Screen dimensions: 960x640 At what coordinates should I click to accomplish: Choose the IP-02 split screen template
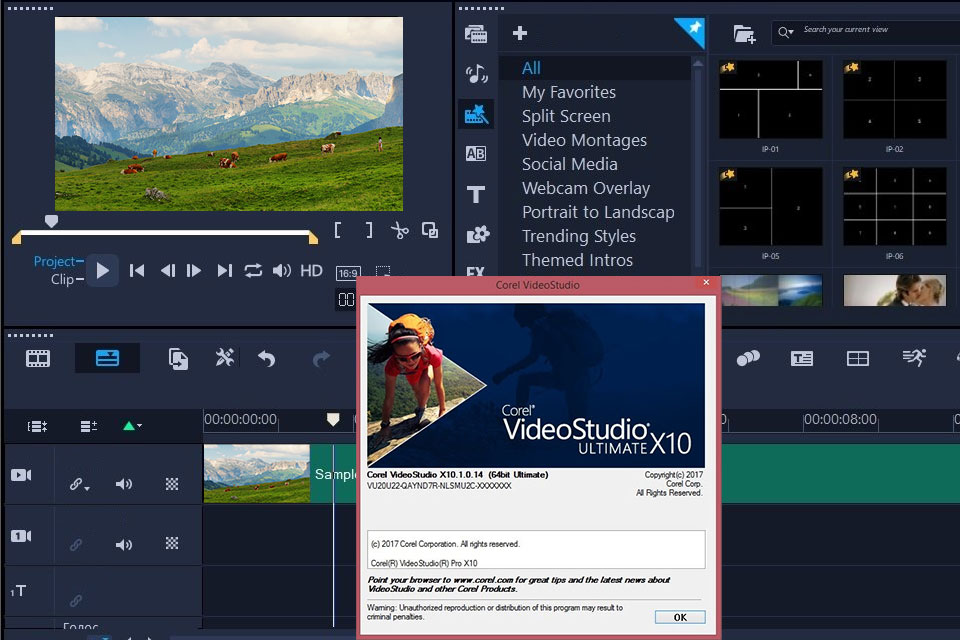894,100
